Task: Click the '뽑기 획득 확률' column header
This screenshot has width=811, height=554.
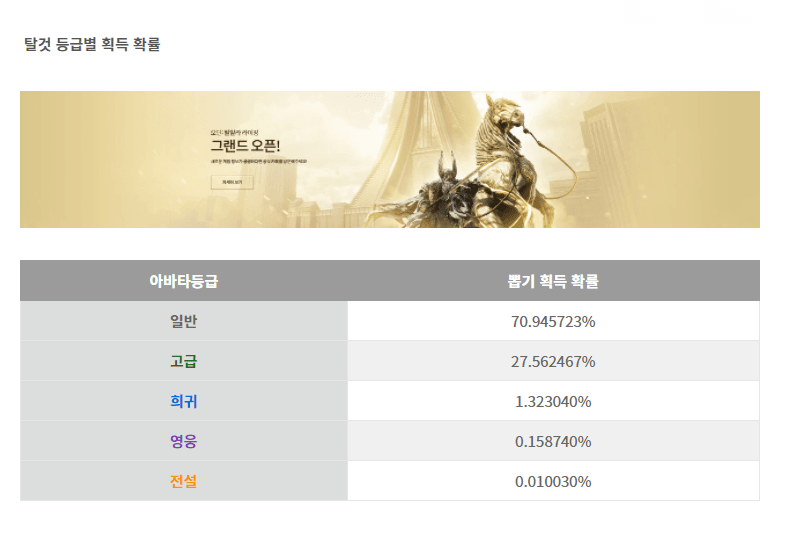Action: click(x=553, y=281)
